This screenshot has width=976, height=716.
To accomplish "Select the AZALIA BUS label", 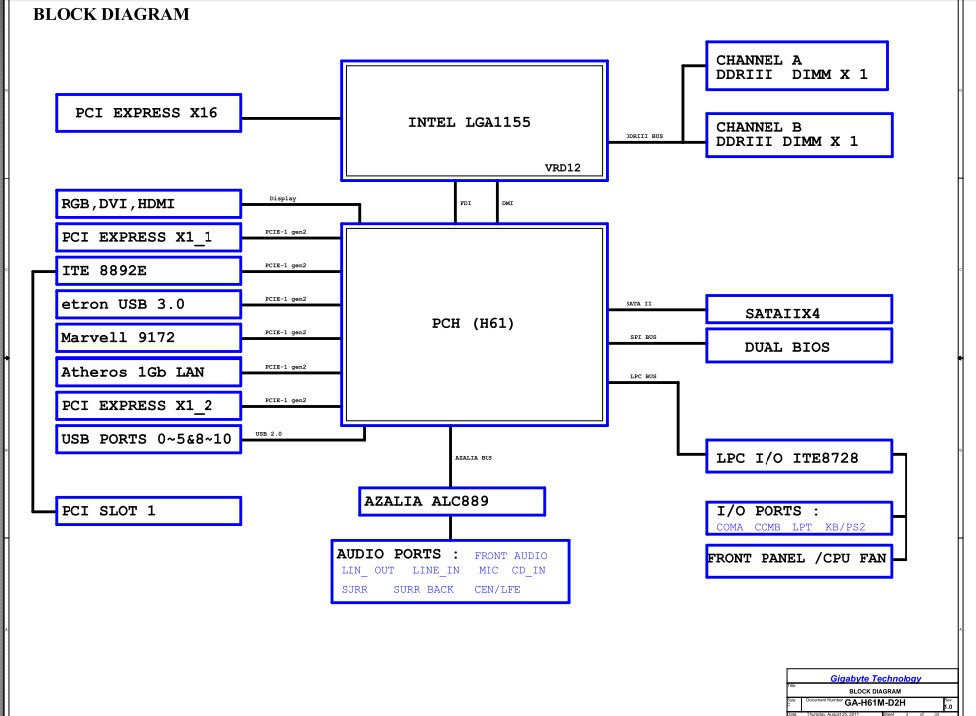I will pos(473,458).
